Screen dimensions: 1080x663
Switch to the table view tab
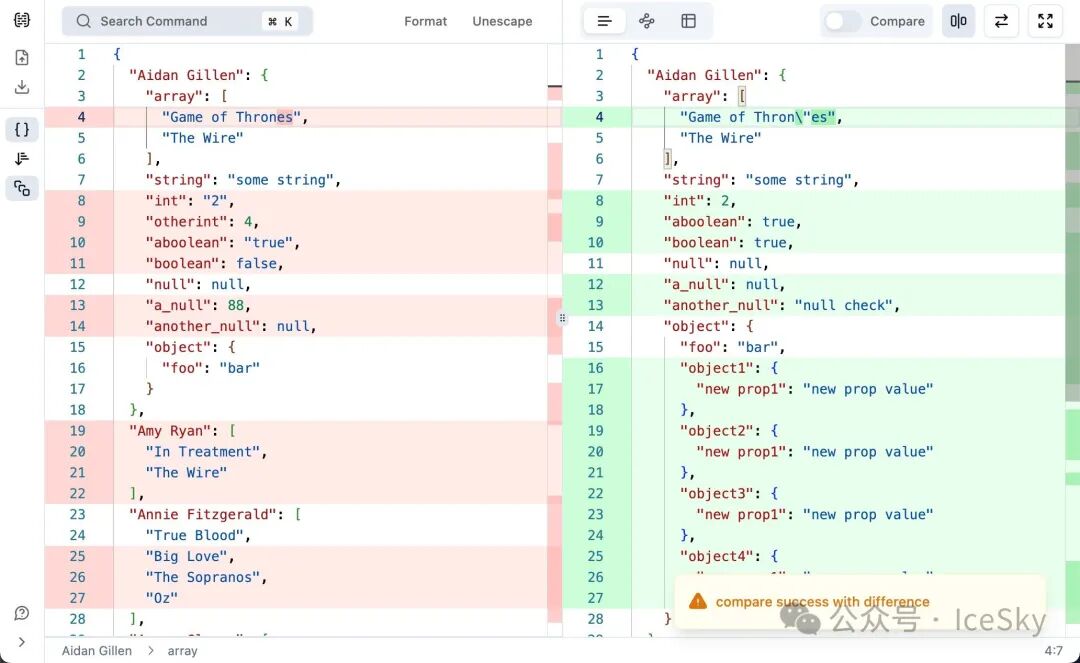(x=688, y=21)
